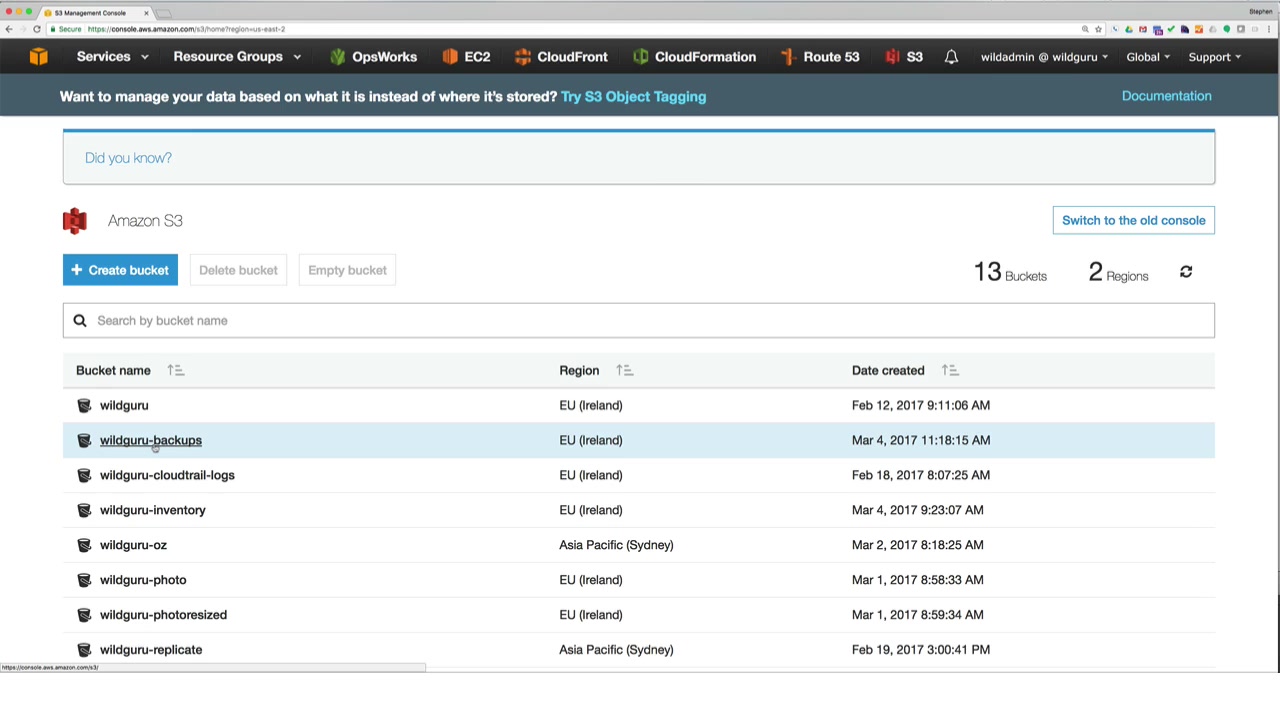Open the wildguru-cloudtrail-logs bucket
The width and height of the screenshot is (1280, 720).
point(167,476)
